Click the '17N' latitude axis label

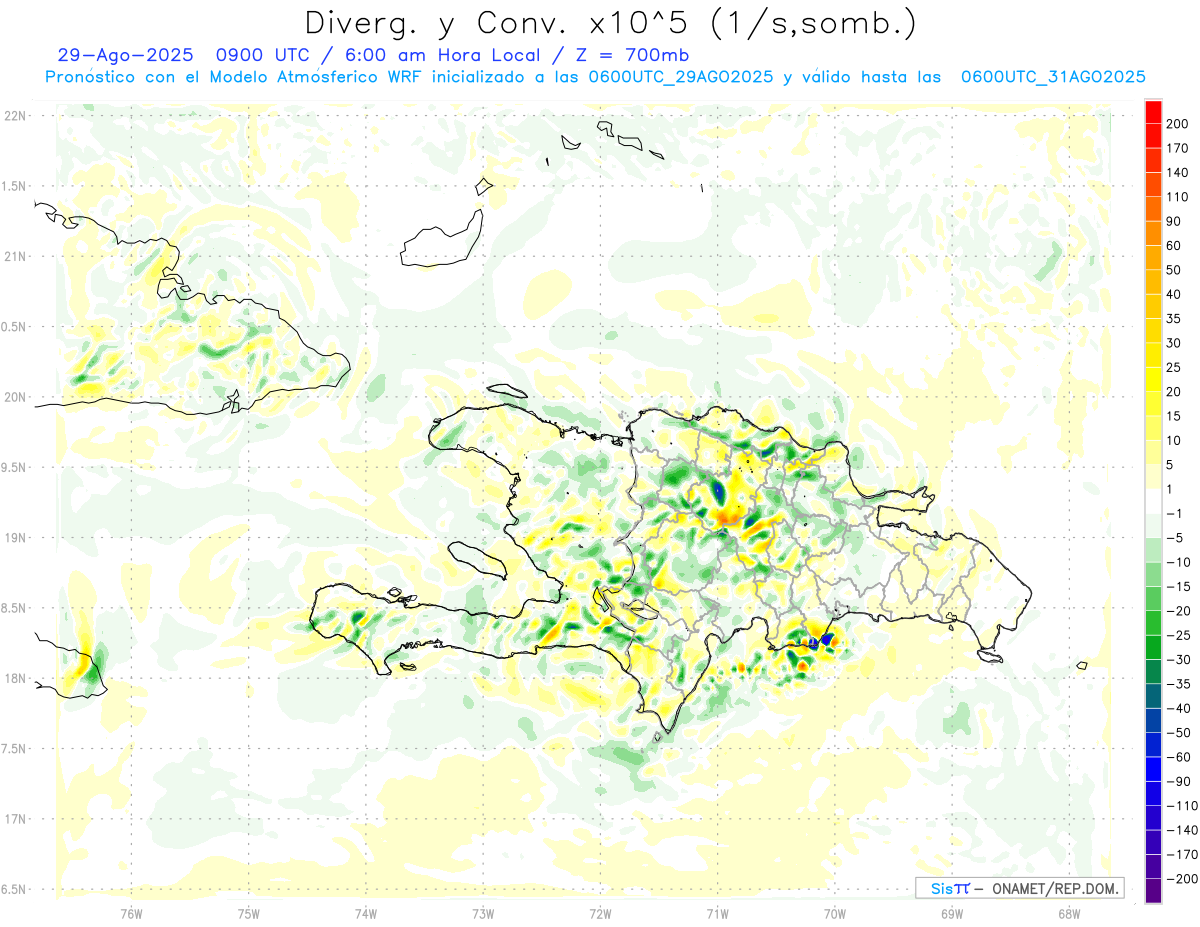[x=14, y=819]
